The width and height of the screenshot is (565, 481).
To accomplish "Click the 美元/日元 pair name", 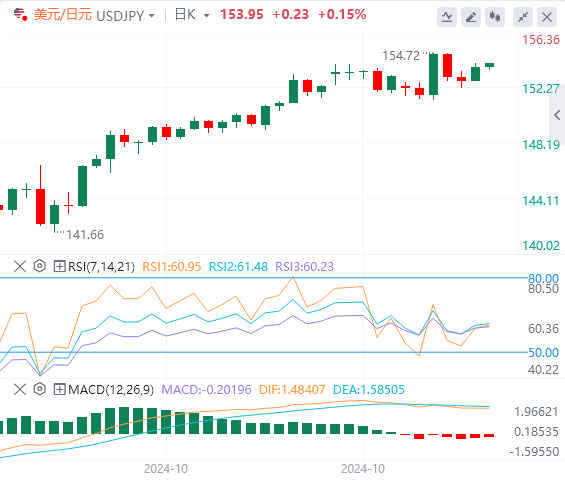I will [63, 15].
